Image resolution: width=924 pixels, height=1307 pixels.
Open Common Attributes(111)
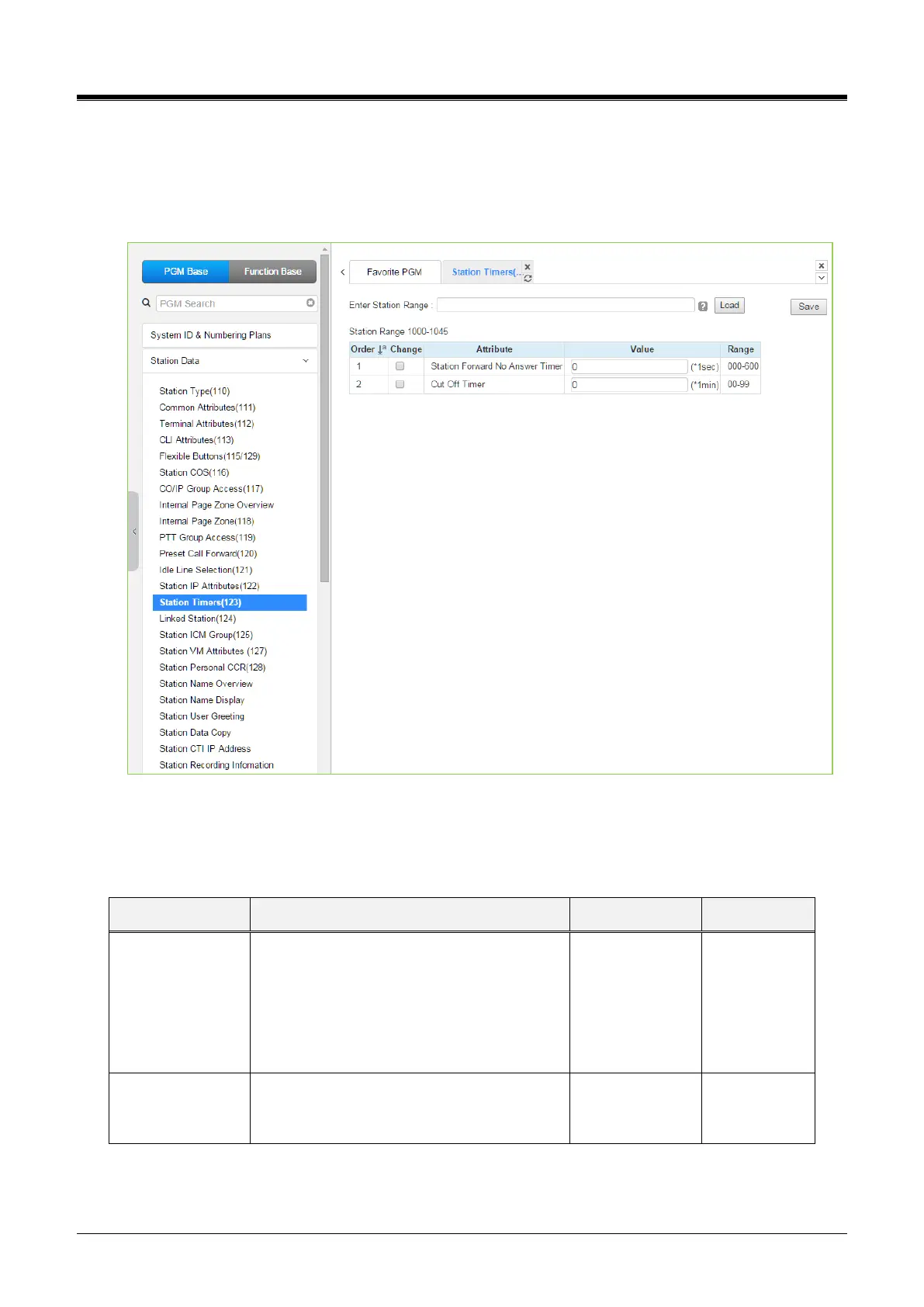[x=207, y=407]
